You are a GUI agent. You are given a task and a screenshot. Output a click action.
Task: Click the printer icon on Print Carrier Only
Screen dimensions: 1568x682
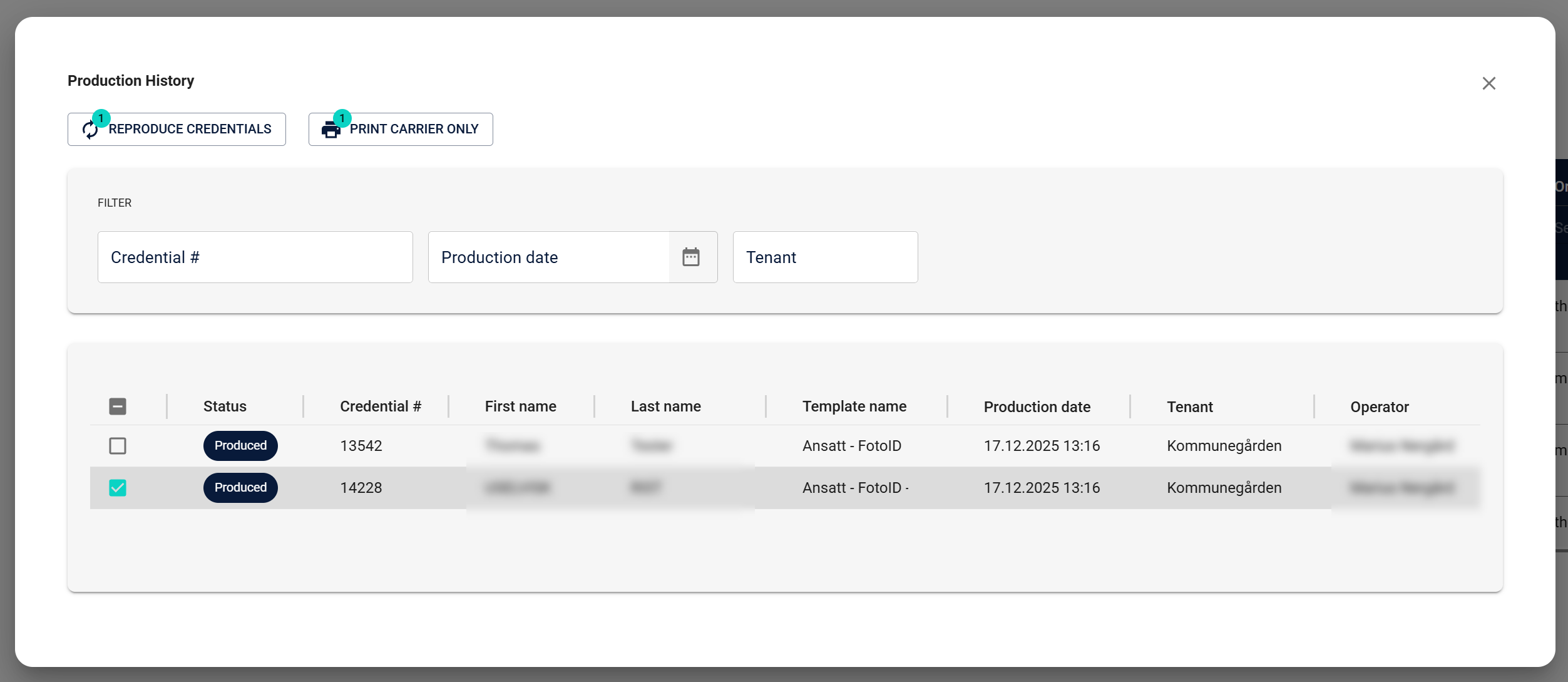coord(332,129)
